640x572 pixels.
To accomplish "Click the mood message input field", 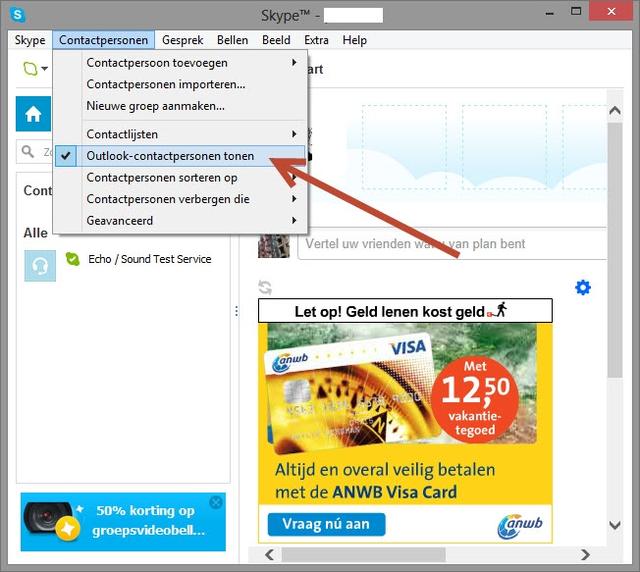I will tap(452, 244).
